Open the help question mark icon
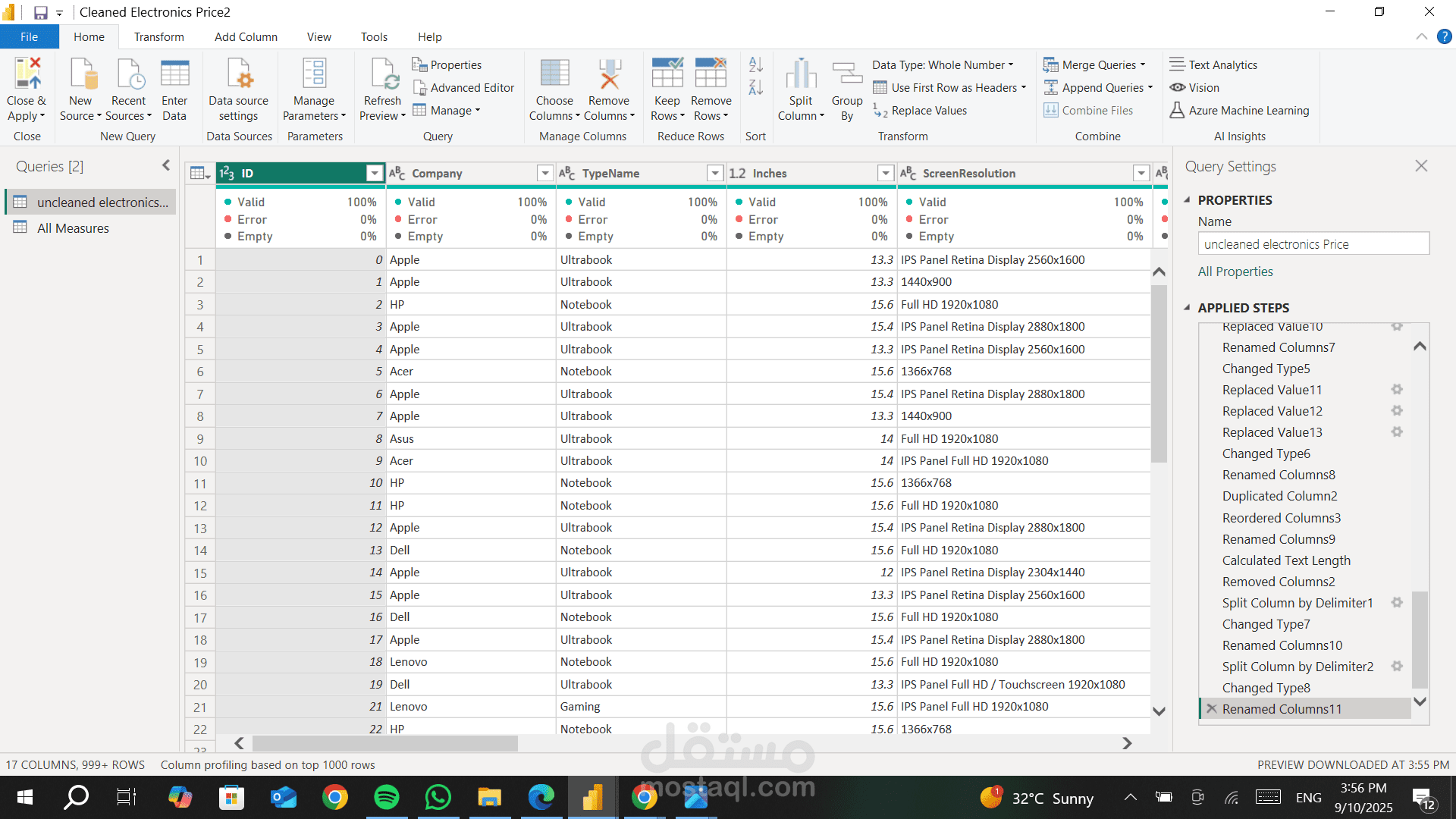 1444,36
